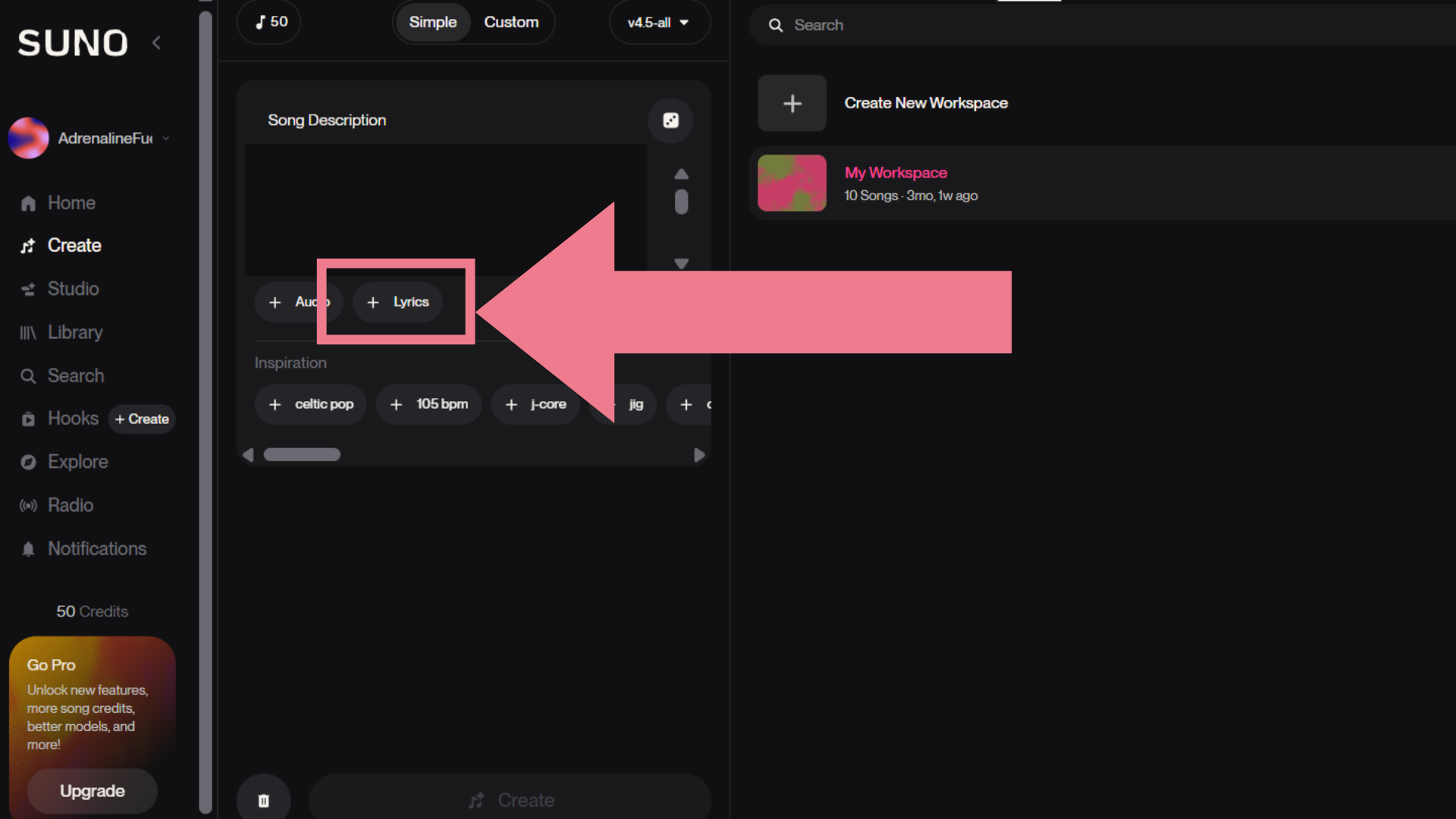Open Radio from sidebar
The image size is (1456, 819).
(70, 505)
